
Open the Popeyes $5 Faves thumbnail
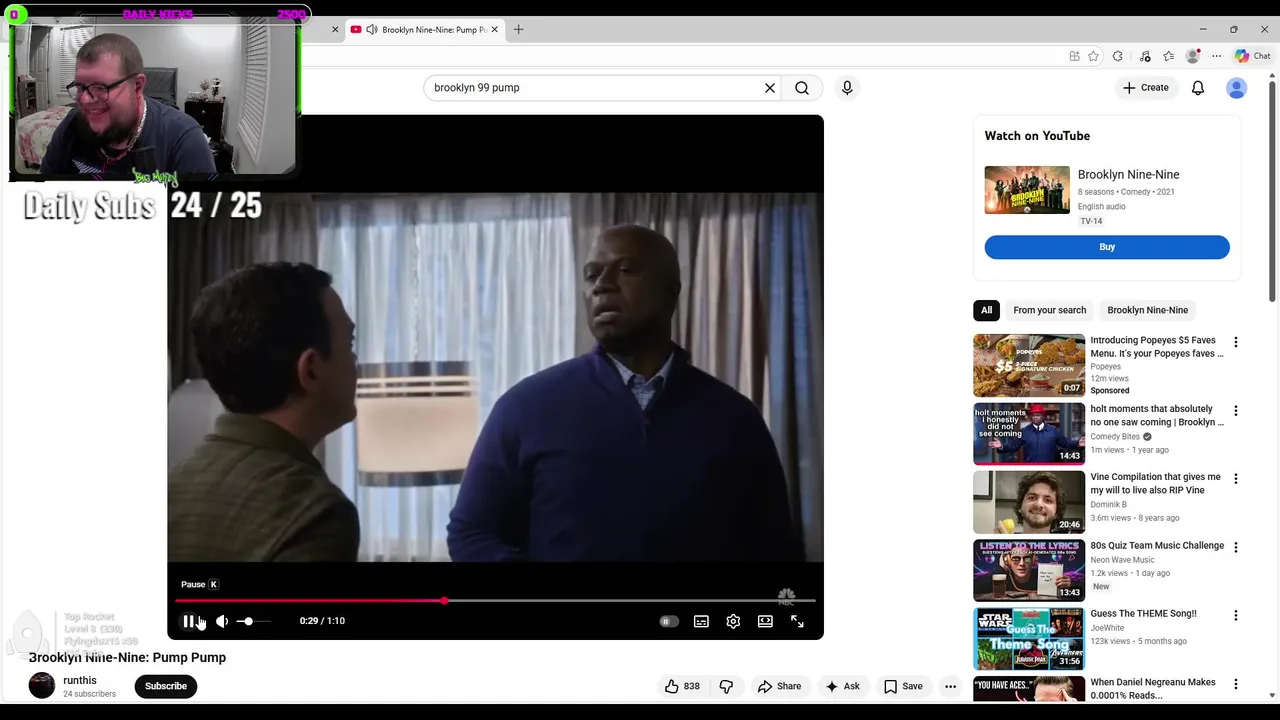[x=1029, y=365]
